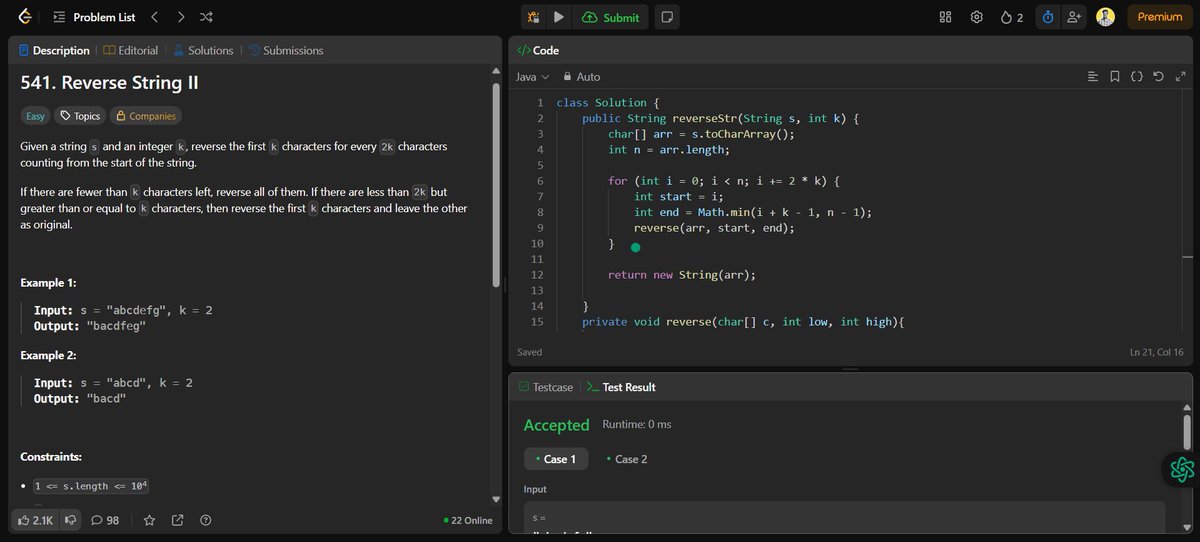Image resolution: width=1200 pixels, height=542 pixels.
Task: Reset code with the undo arrow icon
Action: [1158, 77]
